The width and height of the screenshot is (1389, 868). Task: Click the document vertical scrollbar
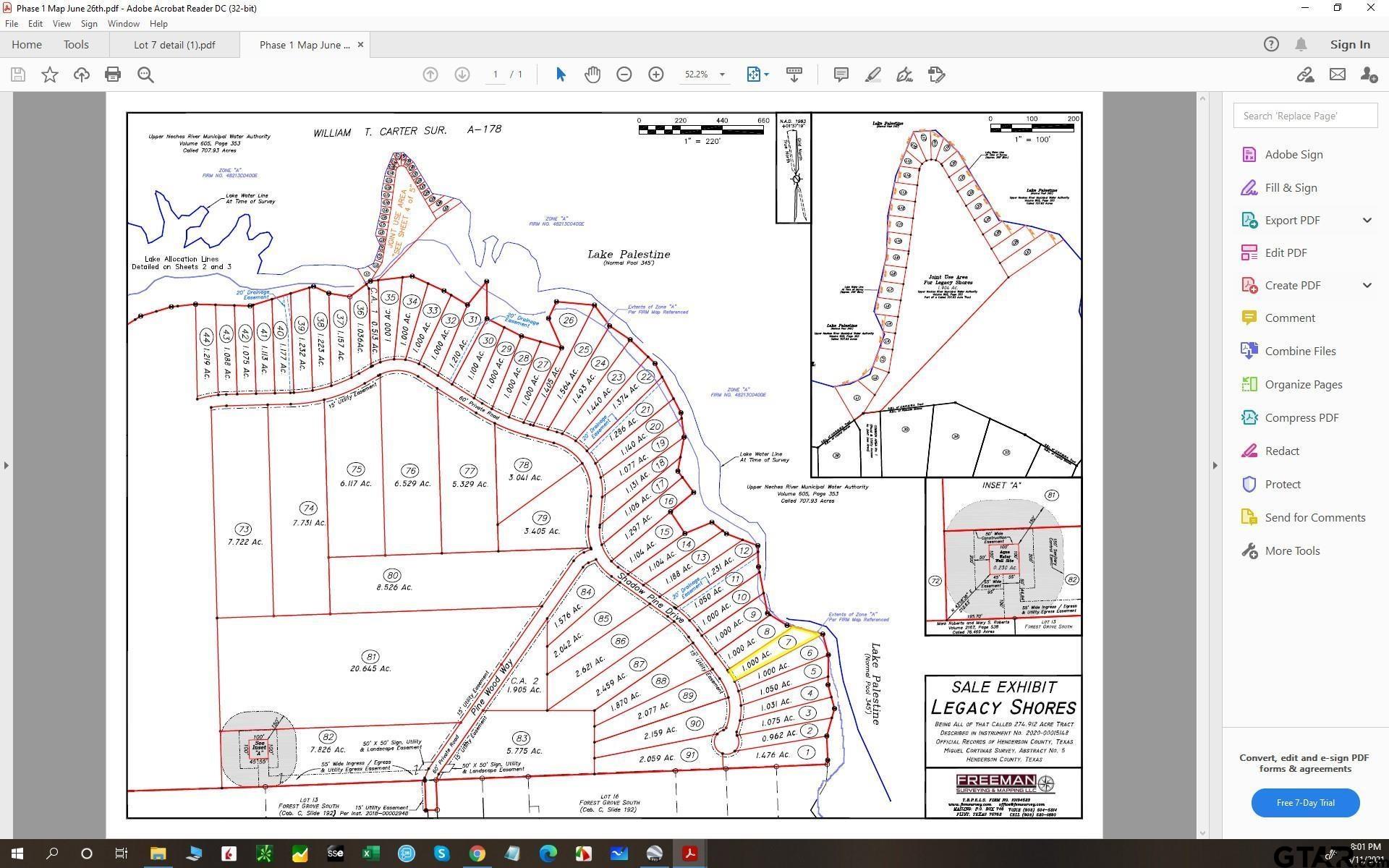tap(1203, 465)
